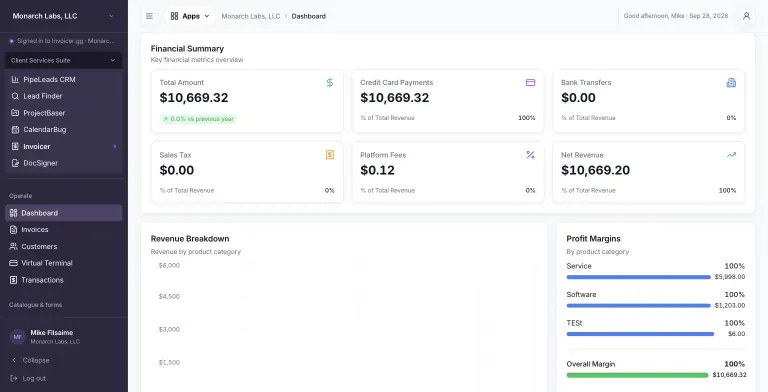
Task: Click the Operate section label
Action: [21, 196]
